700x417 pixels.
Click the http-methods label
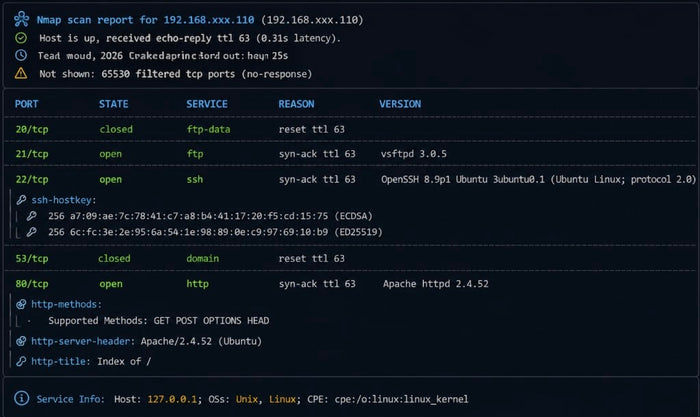(x=66, y=304)
